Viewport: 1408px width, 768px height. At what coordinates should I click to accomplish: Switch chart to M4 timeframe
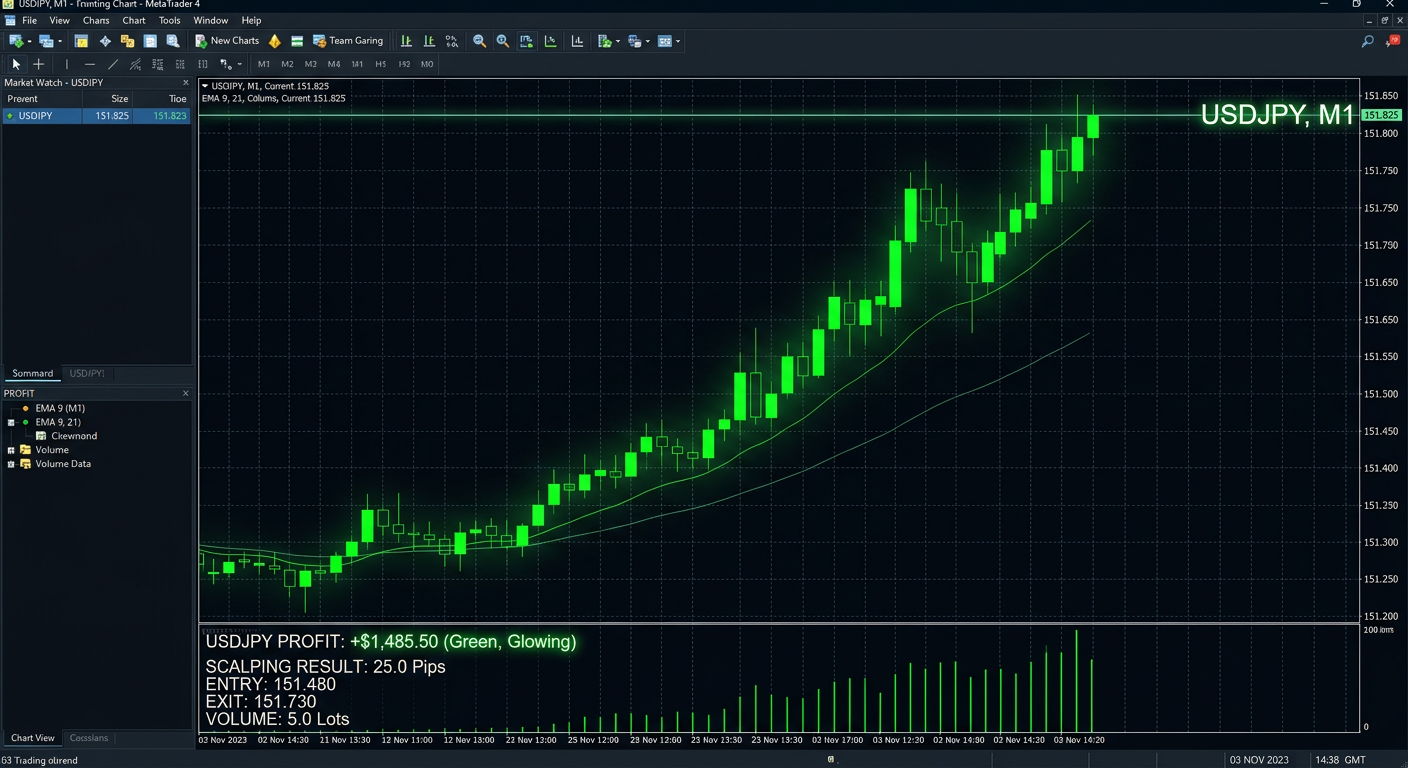(334, 64)
